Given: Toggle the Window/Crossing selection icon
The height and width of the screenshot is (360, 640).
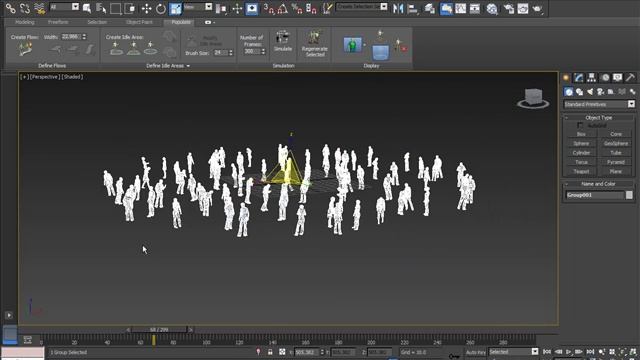Looking at the screenshot, I should tap(130, 8).
